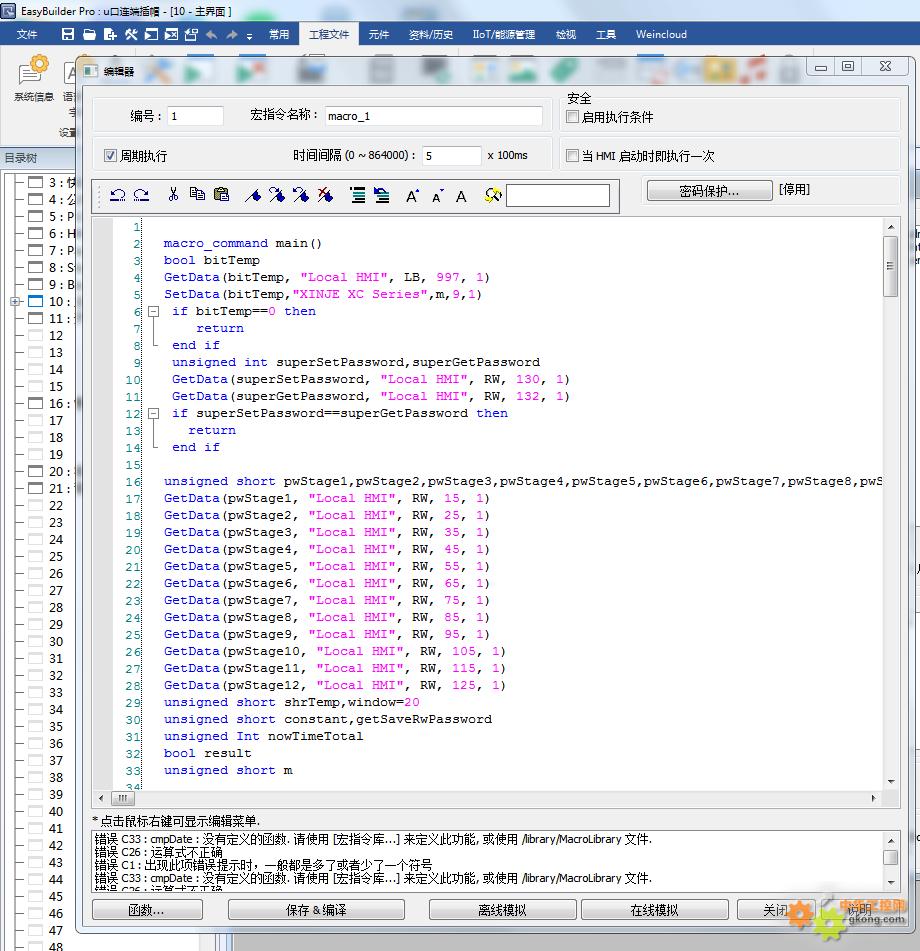The height and width of the screenshot is (951, 920).
Task: Toggle checkbox for window 16 in tree
Action: (36, 403)
